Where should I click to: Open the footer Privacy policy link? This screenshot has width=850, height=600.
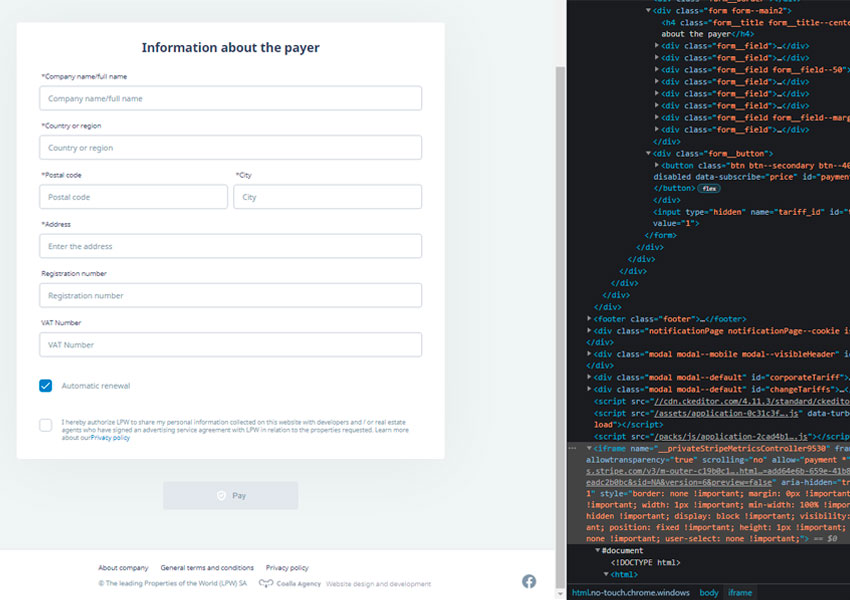(x=287, y=567)
